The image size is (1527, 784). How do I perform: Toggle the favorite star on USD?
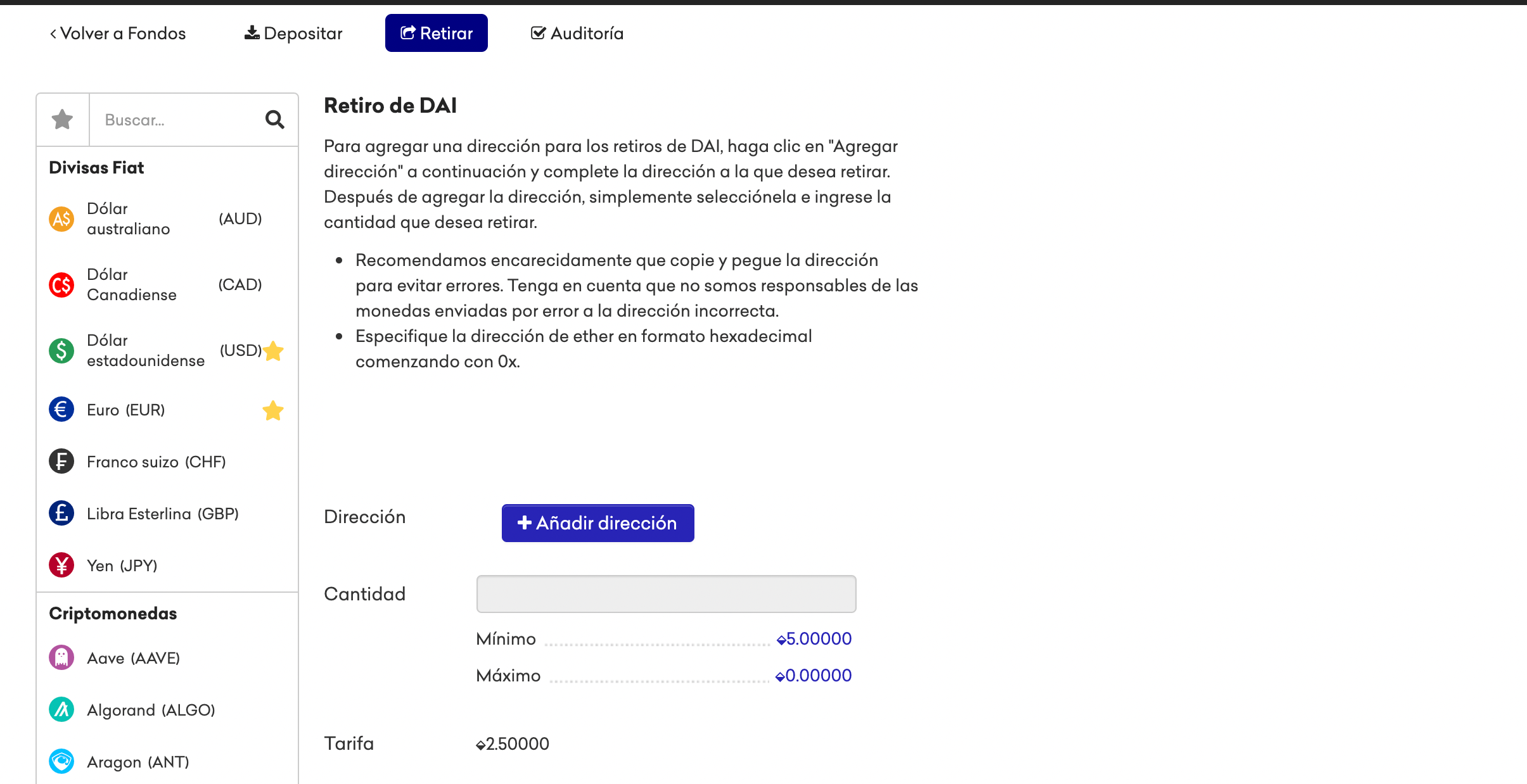point(273,350)
